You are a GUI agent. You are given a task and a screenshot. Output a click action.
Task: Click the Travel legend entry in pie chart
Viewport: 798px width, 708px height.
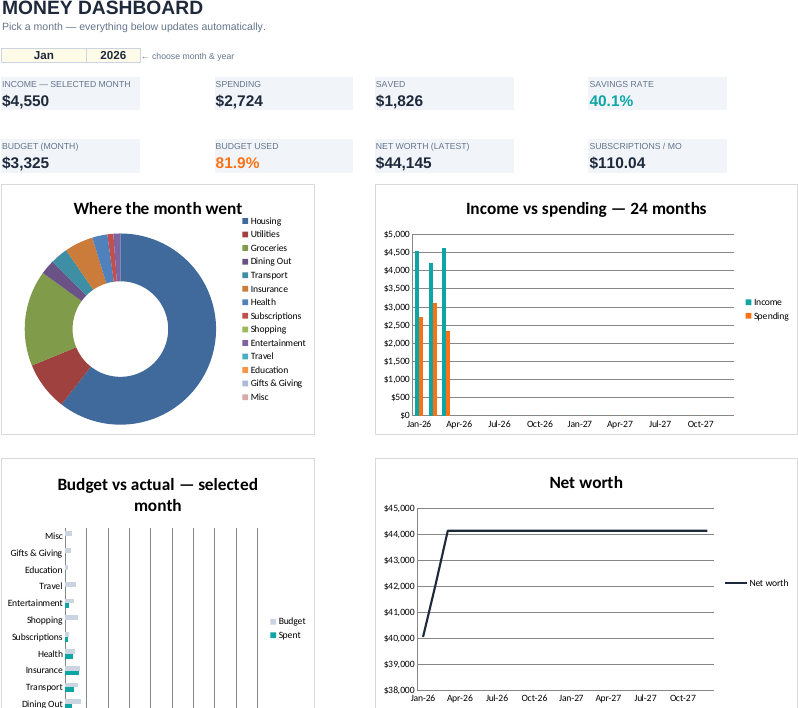[x=258, y=356]
